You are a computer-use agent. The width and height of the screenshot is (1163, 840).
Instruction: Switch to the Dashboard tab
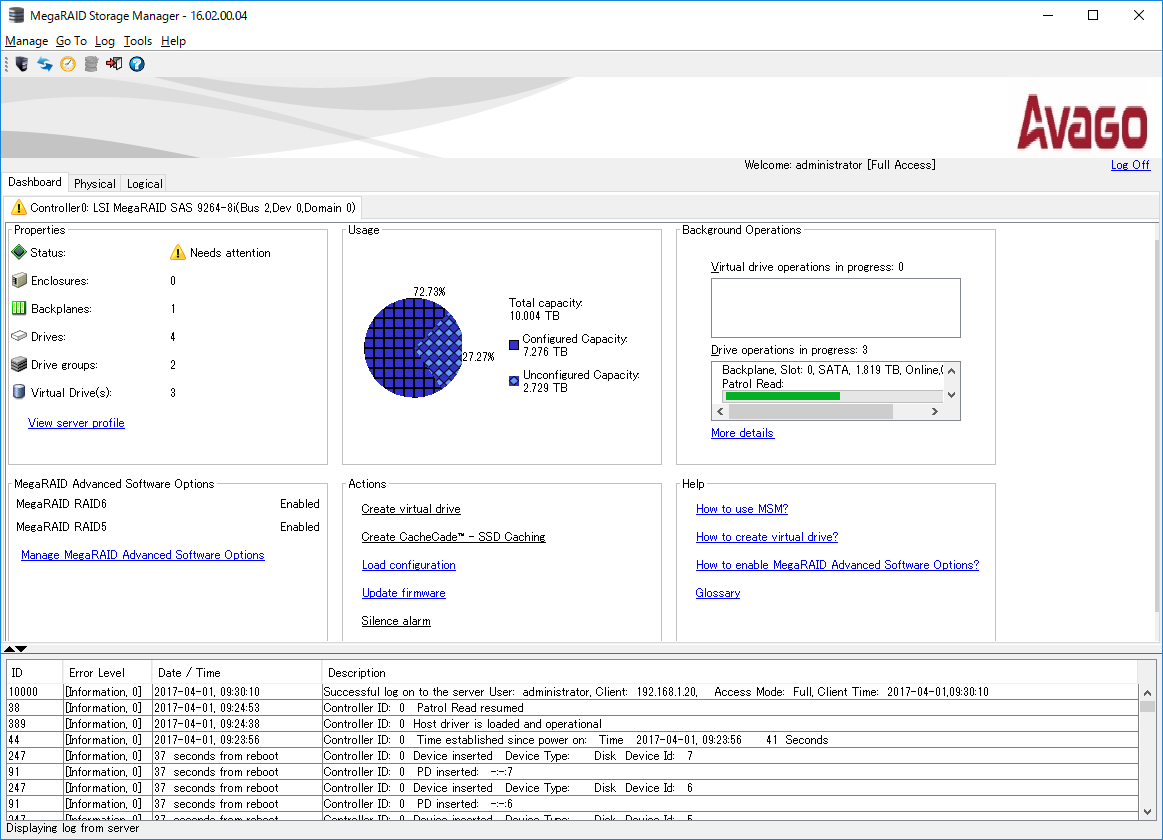point(35,182)
